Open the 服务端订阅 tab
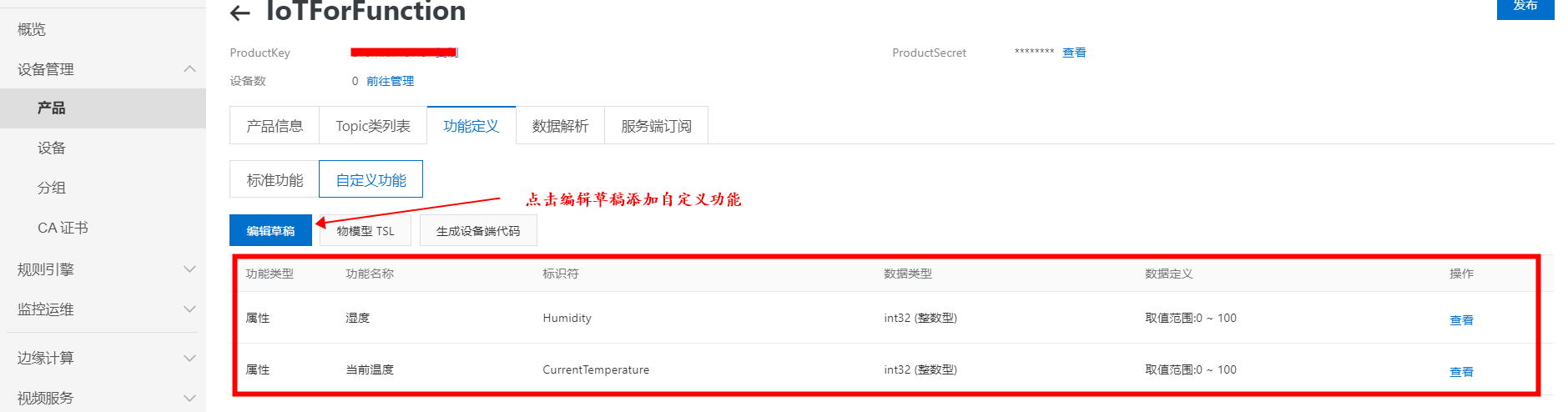 (x=656, y=126)
